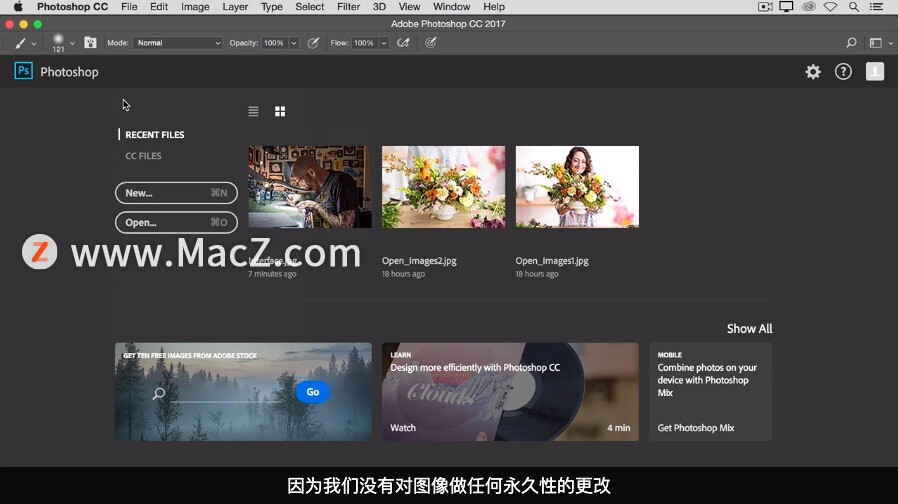Open the help question mark icon
This screenshot has width=898, height=504.
click(843, 72)
